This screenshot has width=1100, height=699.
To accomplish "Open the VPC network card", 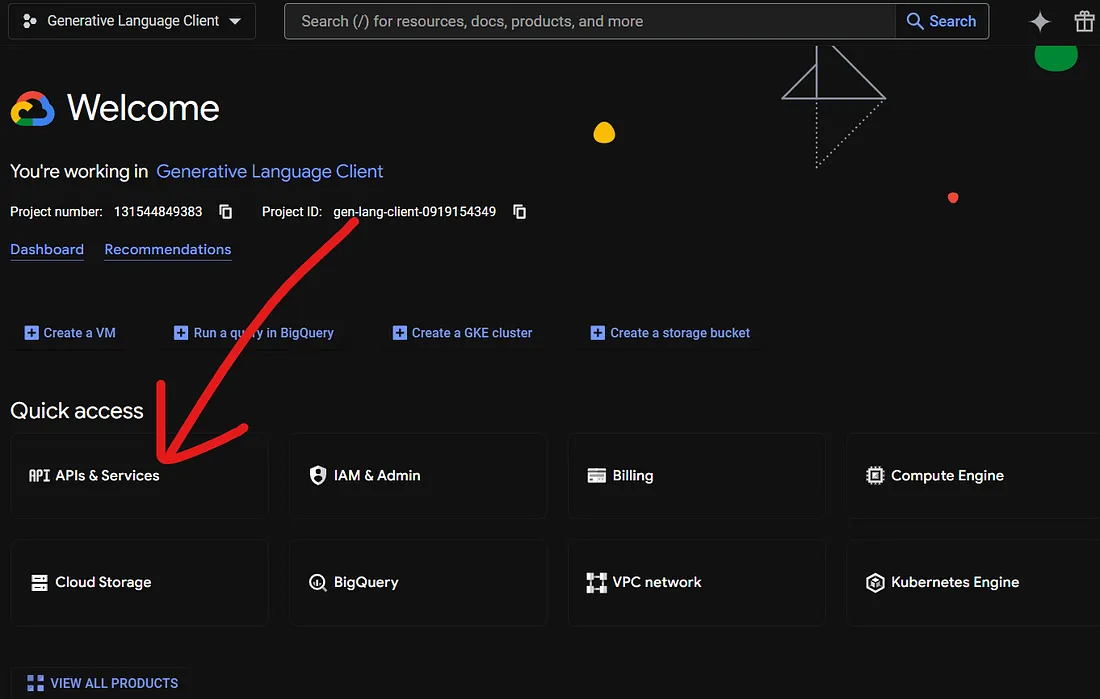I will click(696, 582).
